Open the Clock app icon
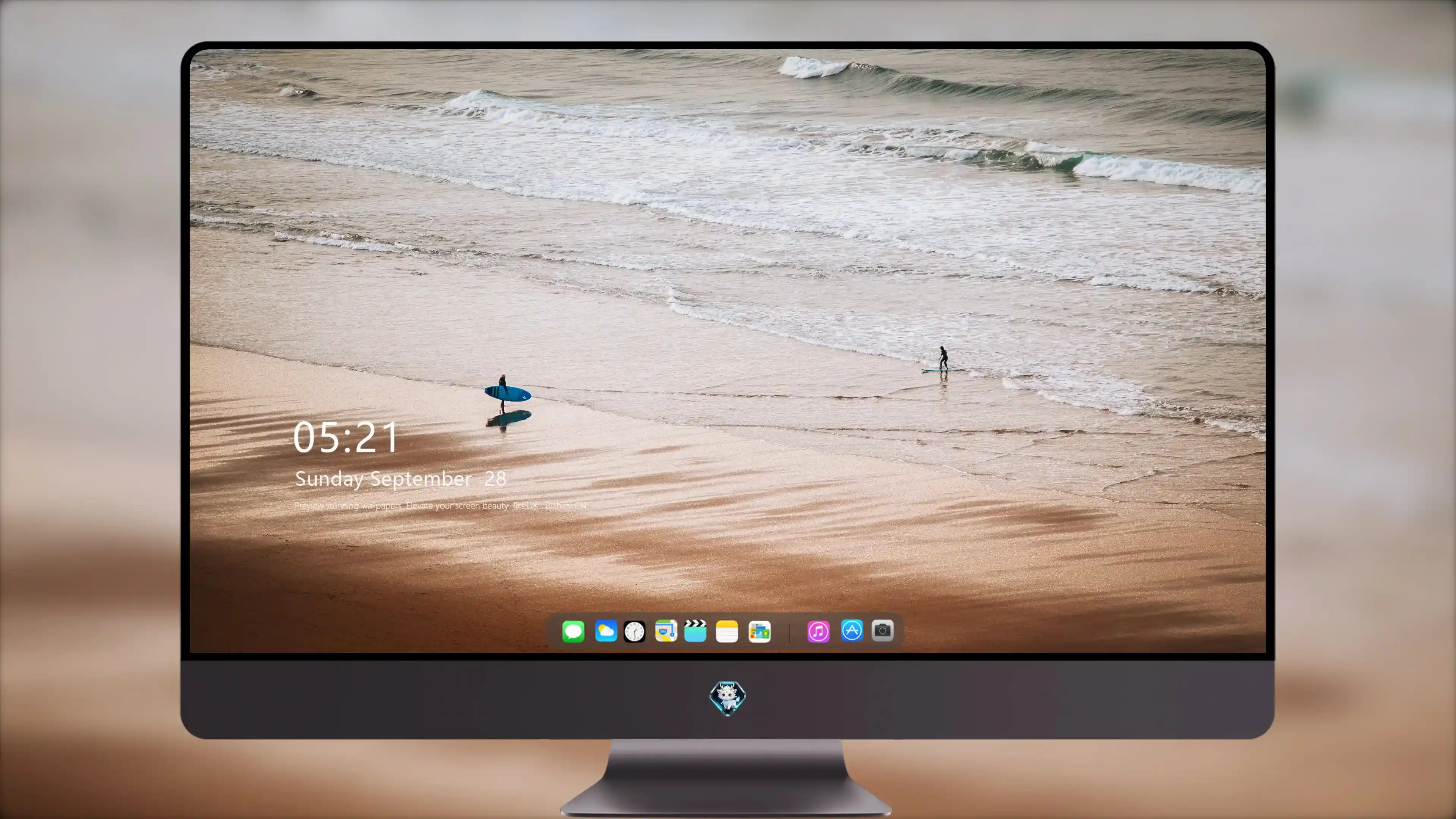Viewport: 1456px width, 819px height. (x=634, y=631)
